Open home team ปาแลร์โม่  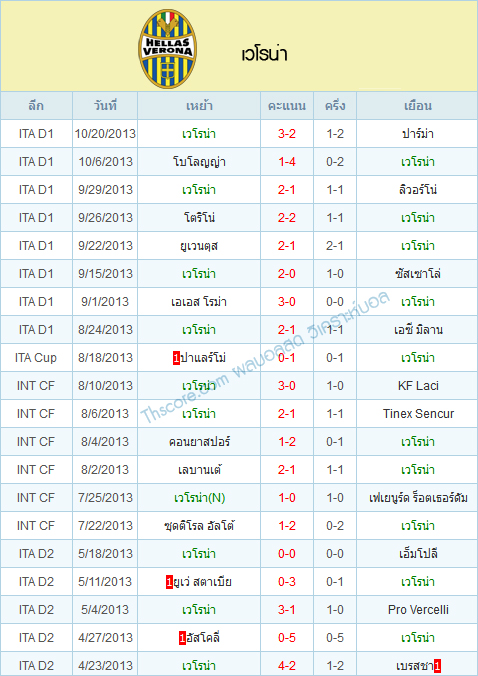203,358
